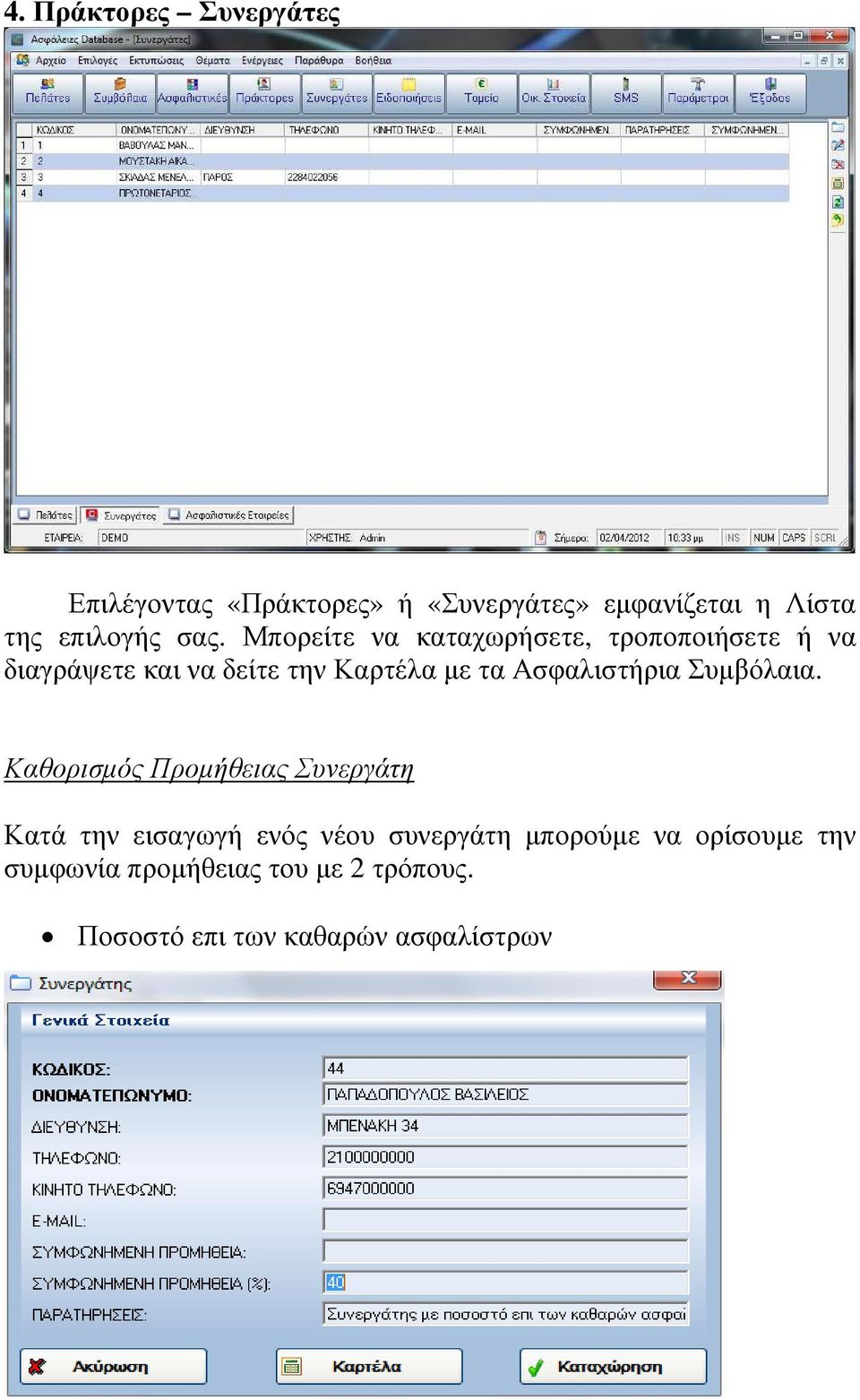Click the ΟΝΟΜΑΤΕΠΩΝΥΜΟ field with ΠΑΠΑΔΟΠΟΥΛΟΣ ΒΑΣΙΛΕΙΟΣ
This screenshot has height=1400, width=860.
[x=505, y=1094]
